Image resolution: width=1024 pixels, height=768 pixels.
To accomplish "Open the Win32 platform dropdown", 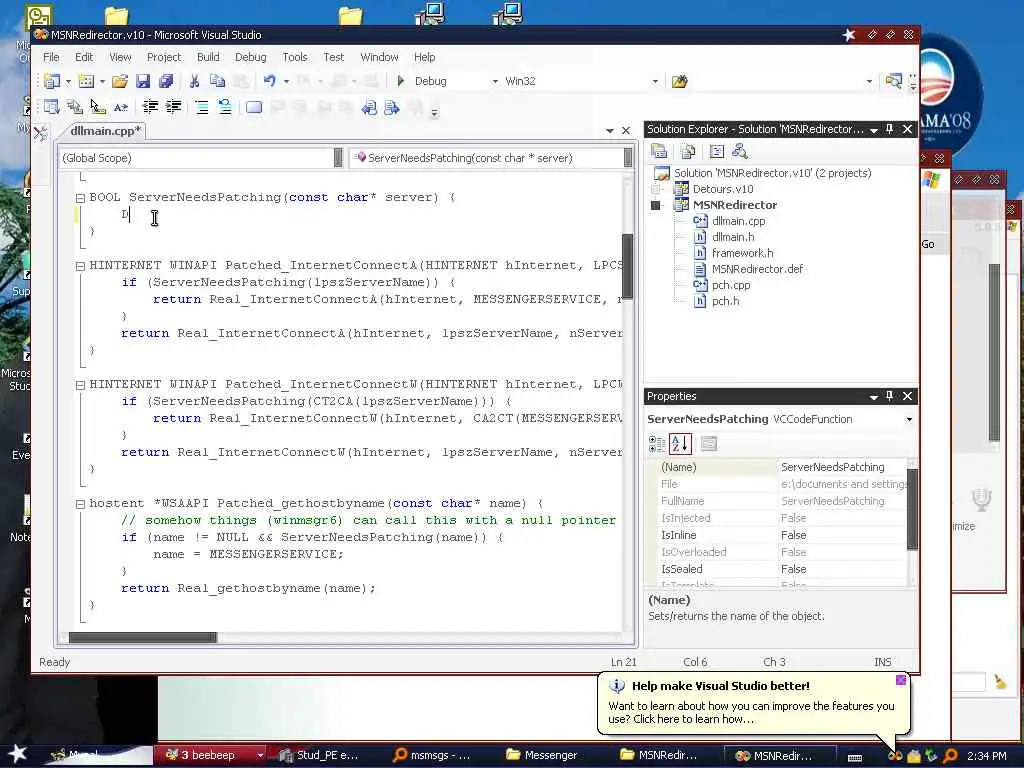I will [655, 81].
